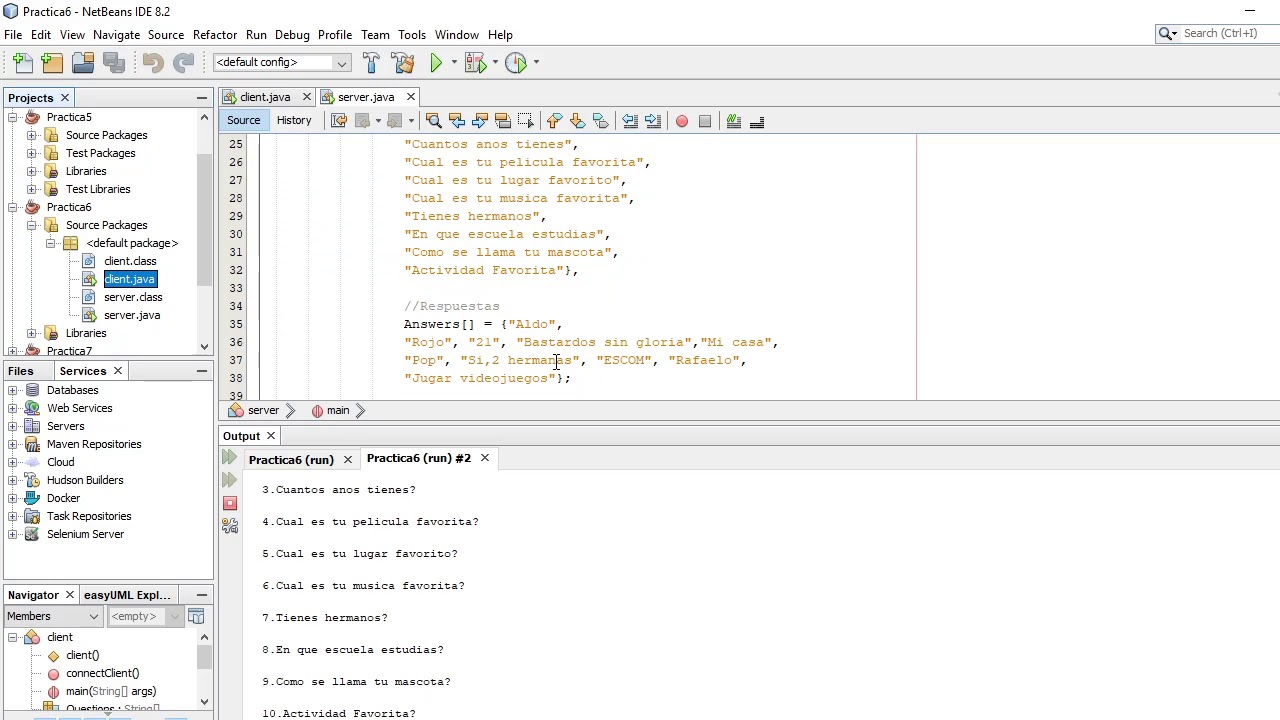Close the server.java editor tab
Screen dimensions: 1280x720
(410, 97)
